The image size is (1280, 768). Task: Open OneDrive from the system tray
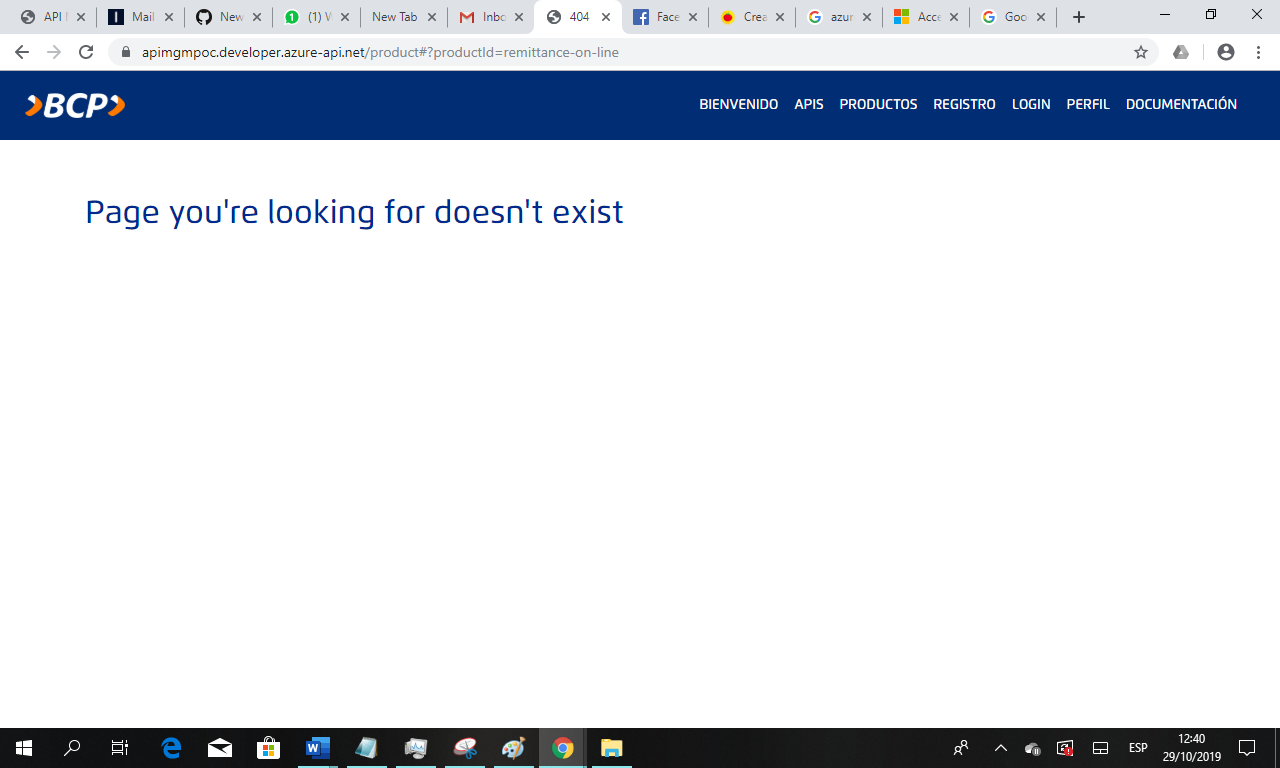1030,747
